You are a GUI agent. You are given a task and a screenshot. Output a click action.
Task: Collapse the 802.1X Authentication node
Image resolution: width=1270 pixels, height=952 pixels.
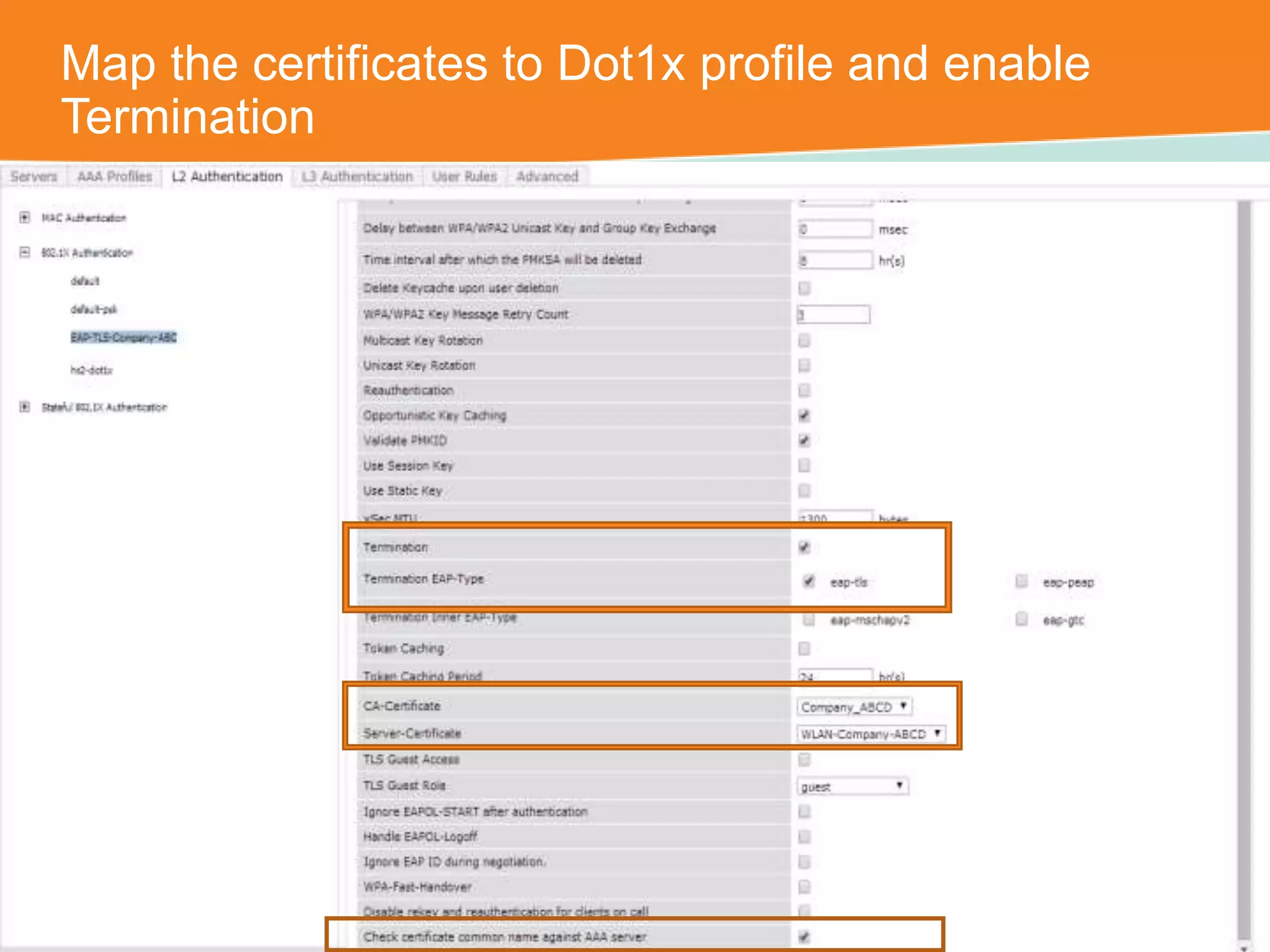click(24, 252)
